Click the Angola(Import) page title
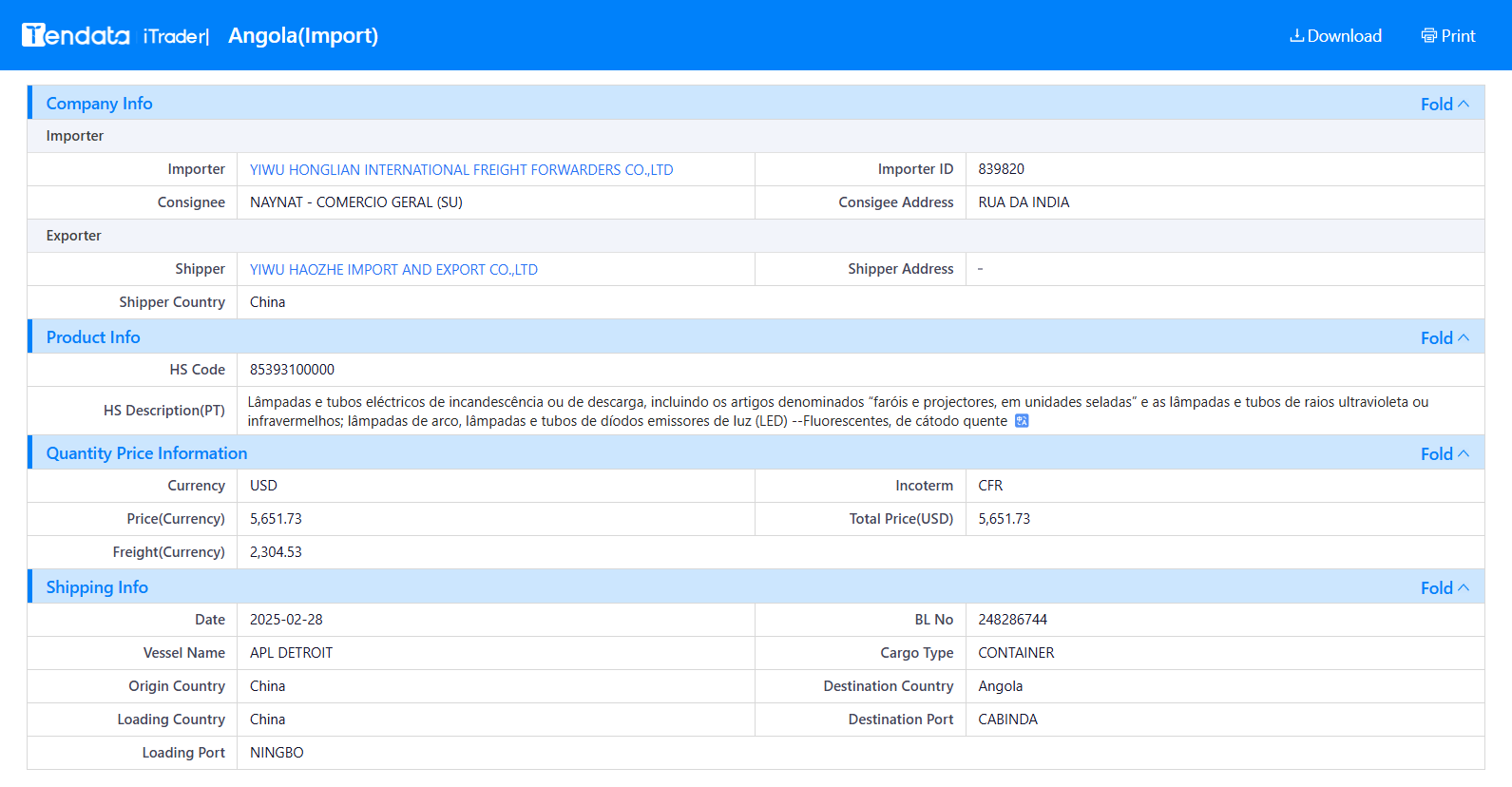 pos(303,36)
